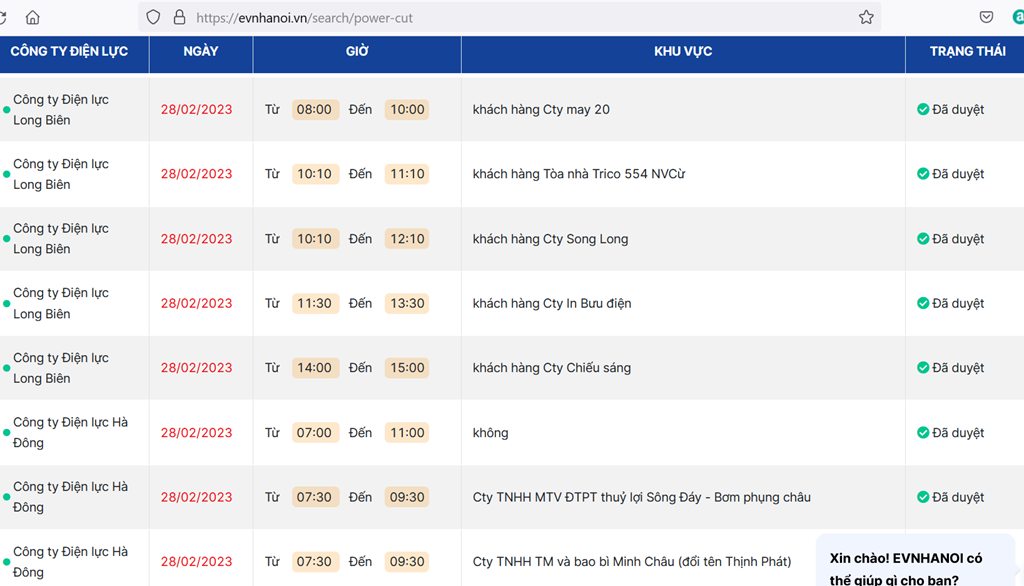1024x586 pixels.
Task: Click end time 15:00 in Chiếu sáng row
Action: pyautogui.click(x=407, y=368)
